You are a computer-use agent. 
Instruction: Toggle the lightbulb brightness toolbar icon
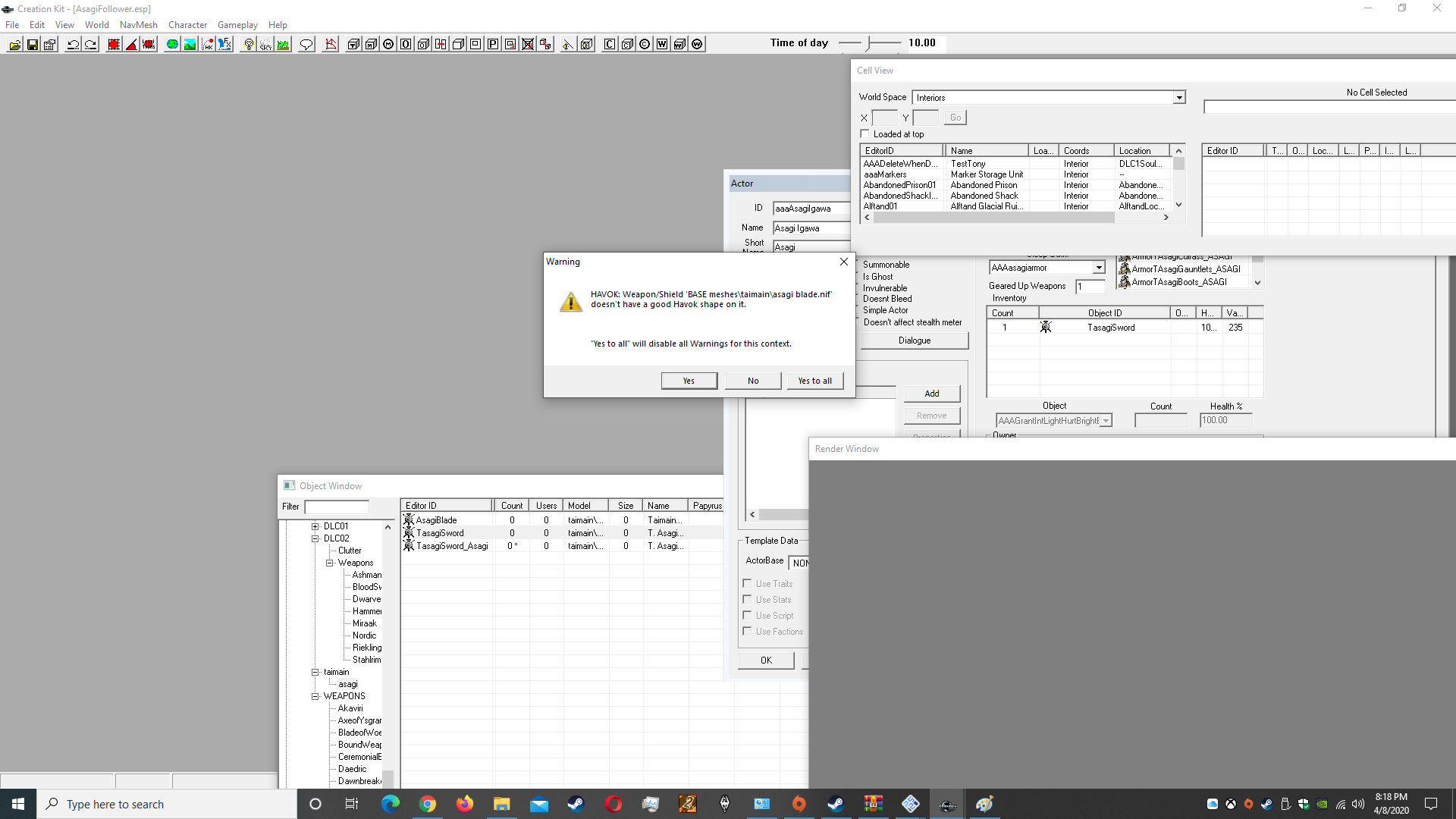click(x=249, y=45)
